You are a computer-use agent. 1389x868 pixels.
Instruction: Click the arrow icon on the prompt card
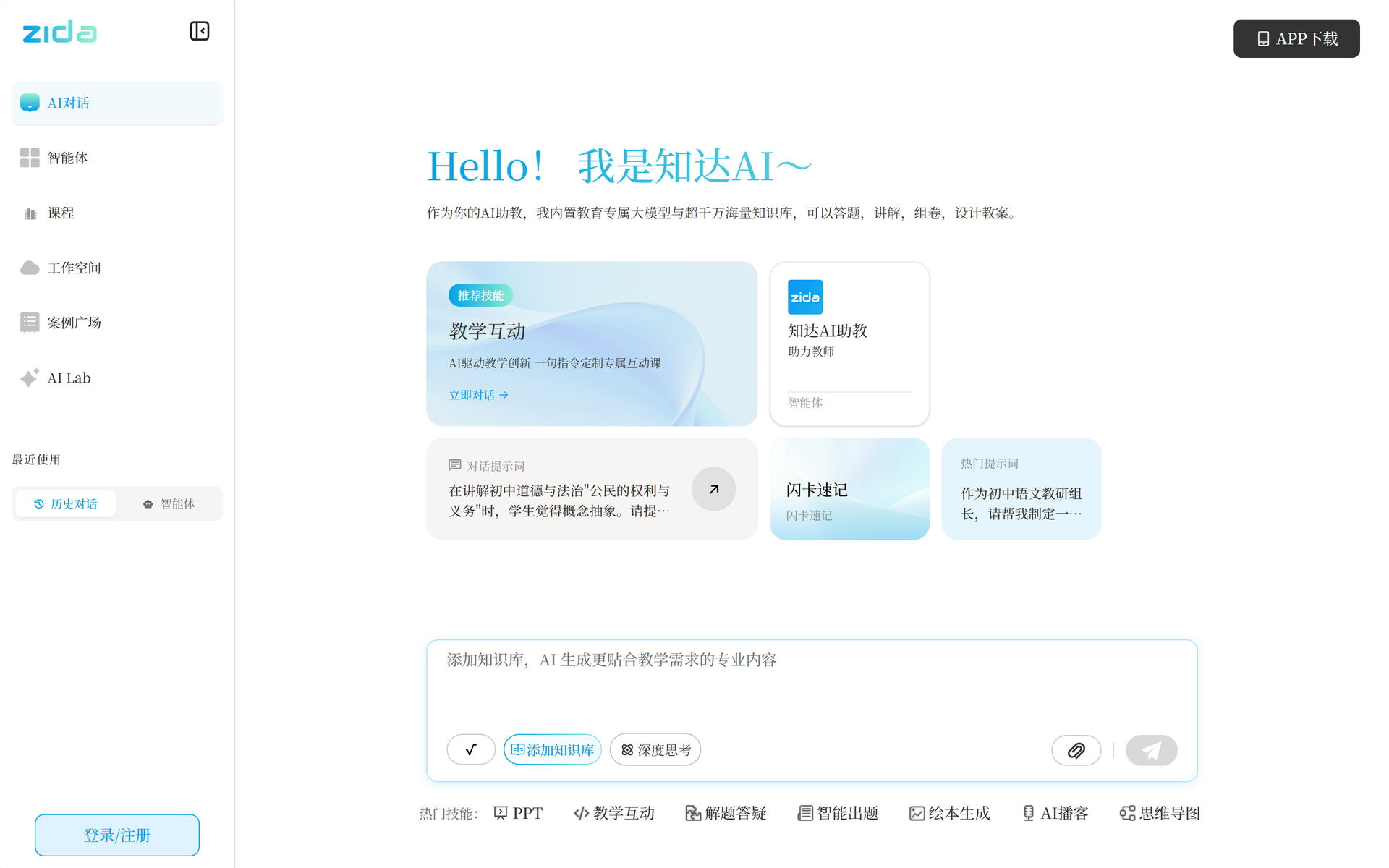pyautogui.click(x=713, y=489)
